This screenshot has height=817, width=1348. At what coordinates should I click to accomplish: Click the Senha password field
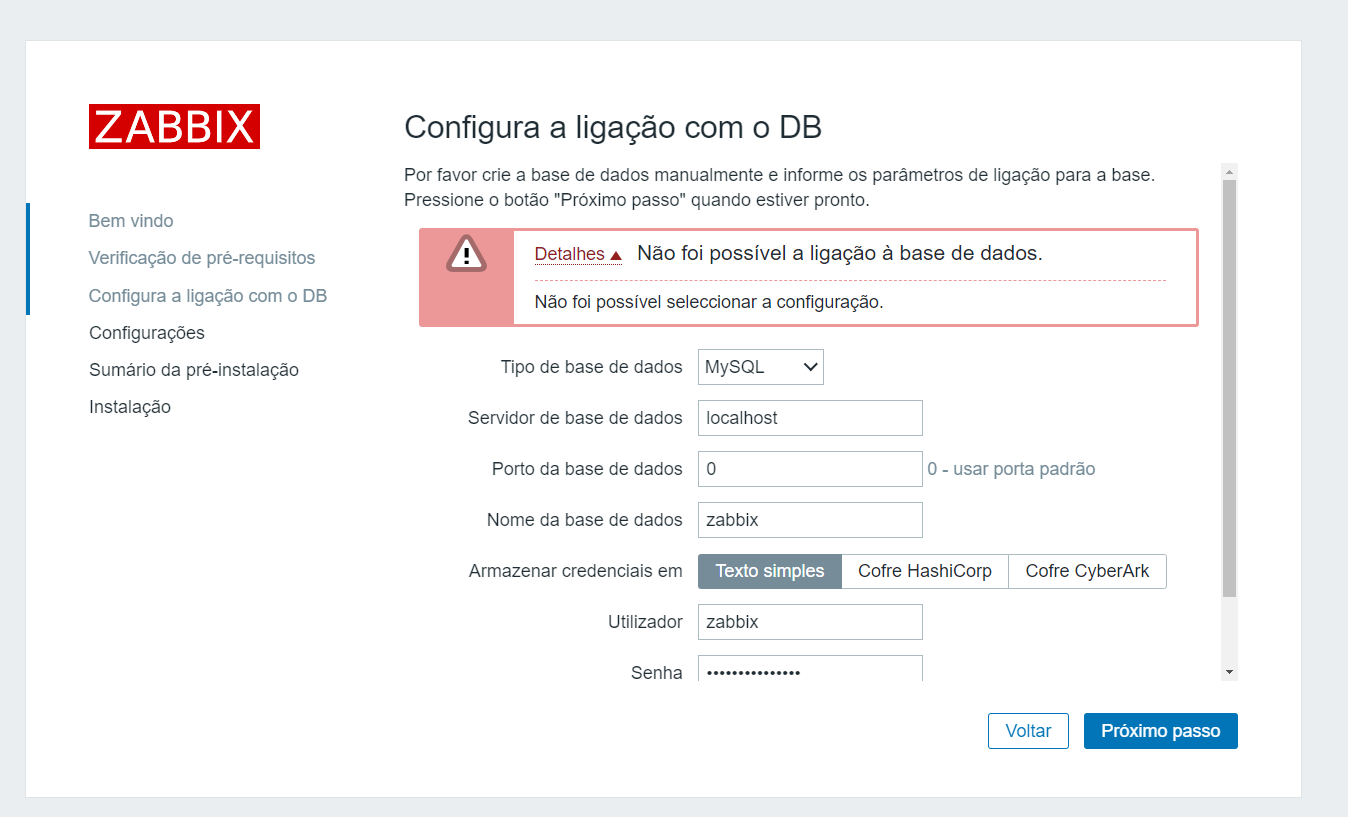coord(810,669)
